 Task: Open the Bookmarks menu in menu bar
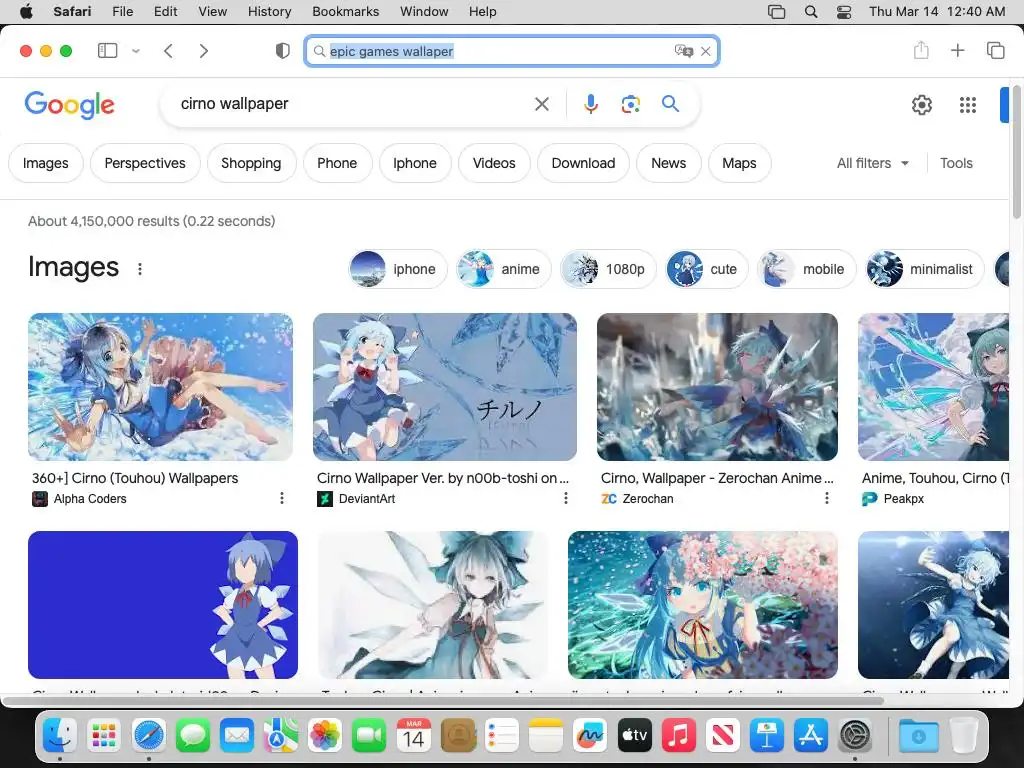(345, 11)
